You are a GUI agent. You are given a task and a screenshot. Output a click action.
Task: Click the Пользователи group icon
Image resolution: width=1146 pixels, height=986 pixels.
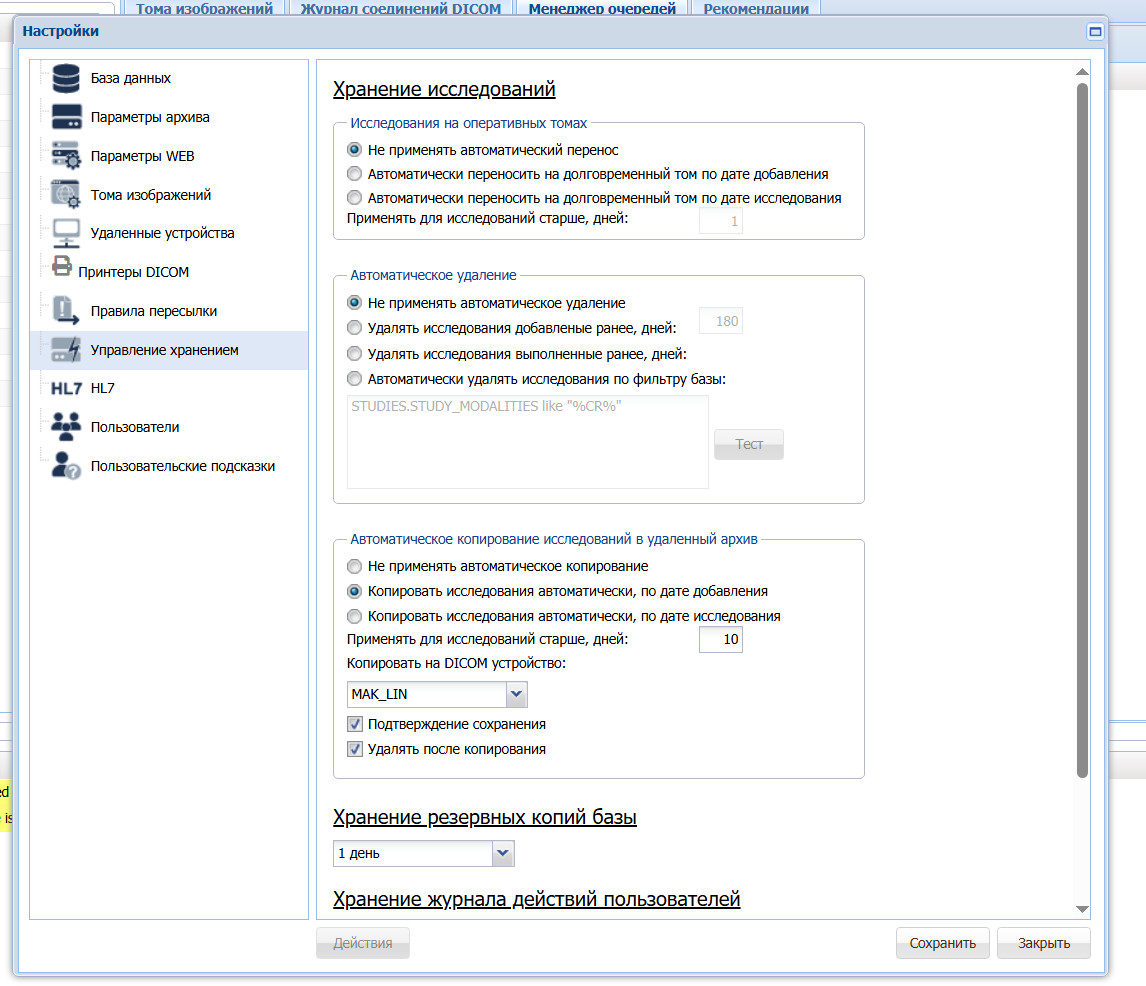tap(66, 427)
